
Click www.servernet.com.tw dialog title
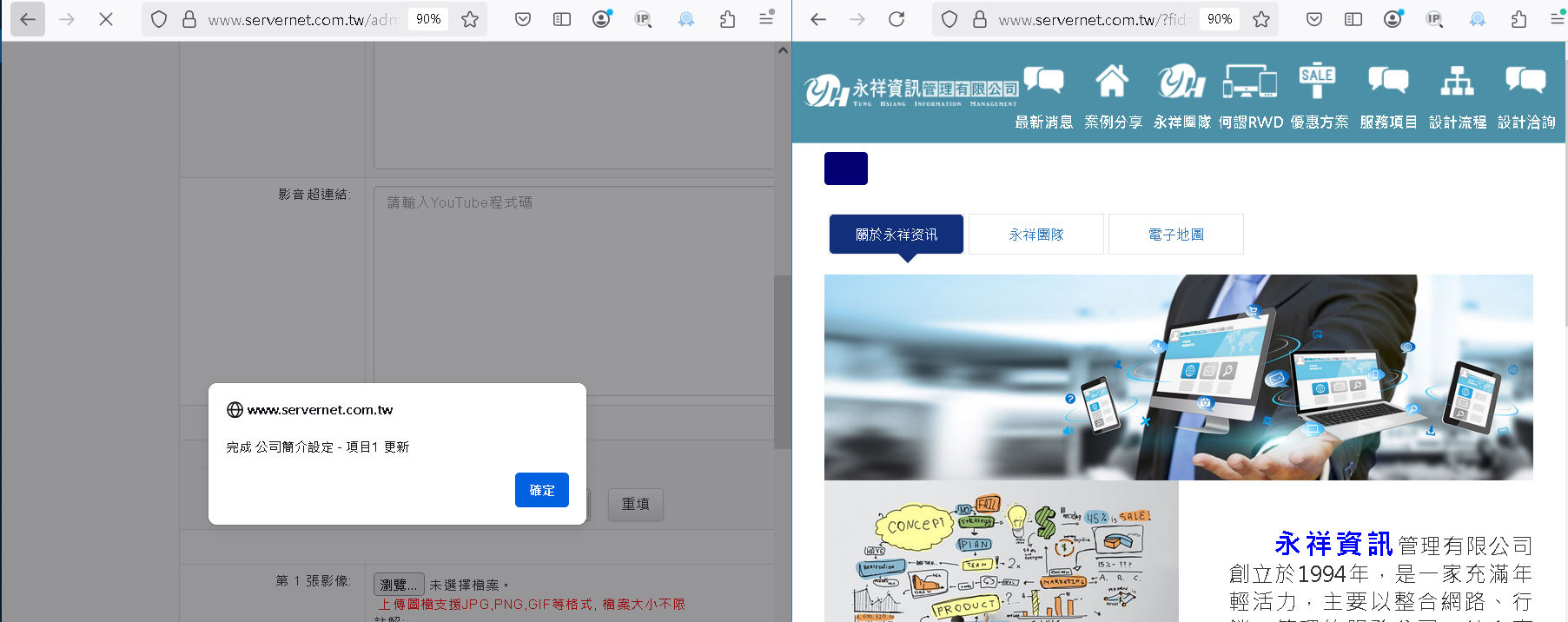(x=320, y=410)
